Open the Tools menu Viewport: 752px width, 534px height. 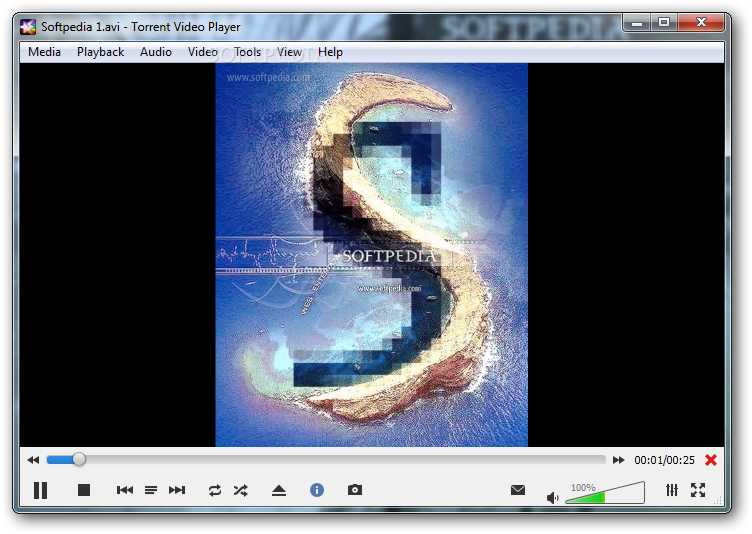click(x=247, y=52)
